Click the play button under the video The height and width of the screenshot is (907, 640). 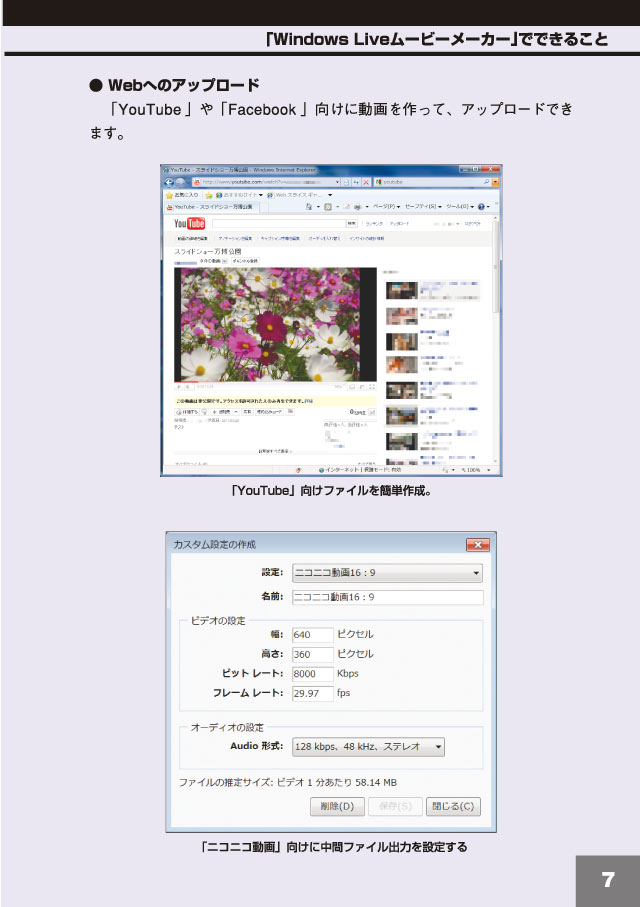[179, 387]
